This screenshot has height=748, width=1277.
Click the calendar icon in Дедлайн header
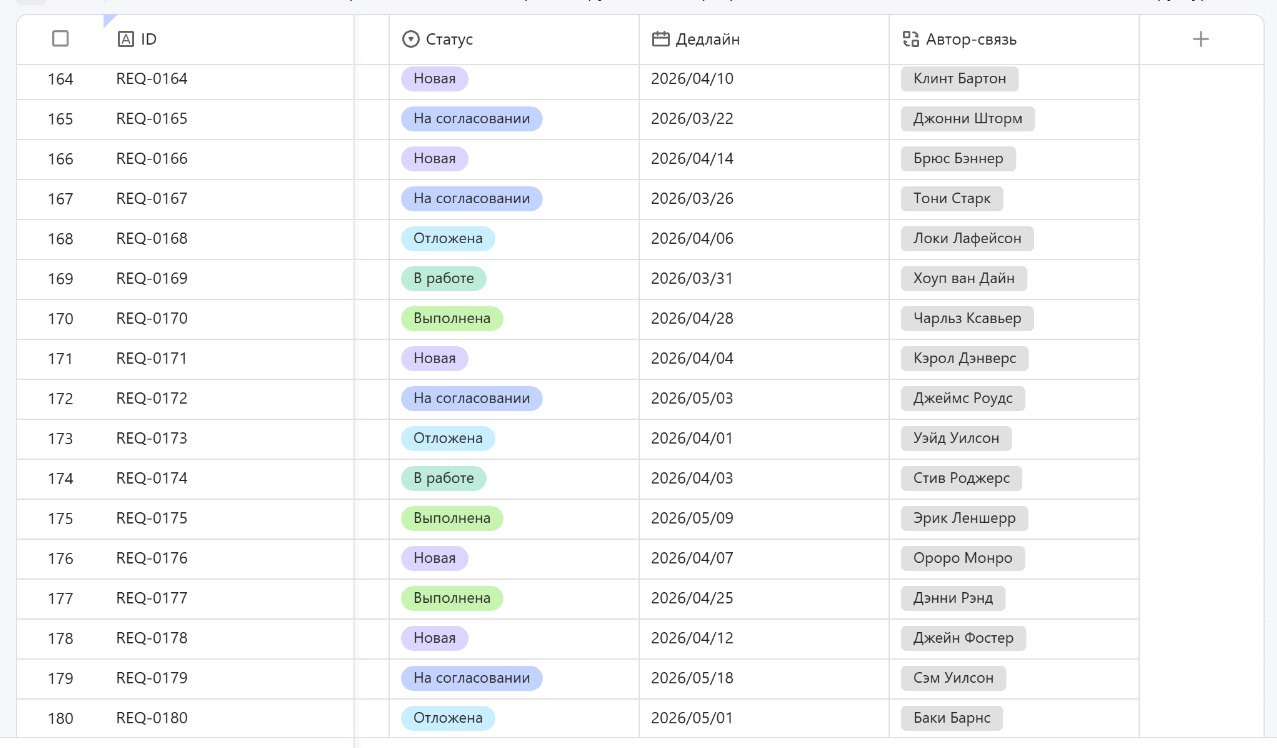[660, 39]
